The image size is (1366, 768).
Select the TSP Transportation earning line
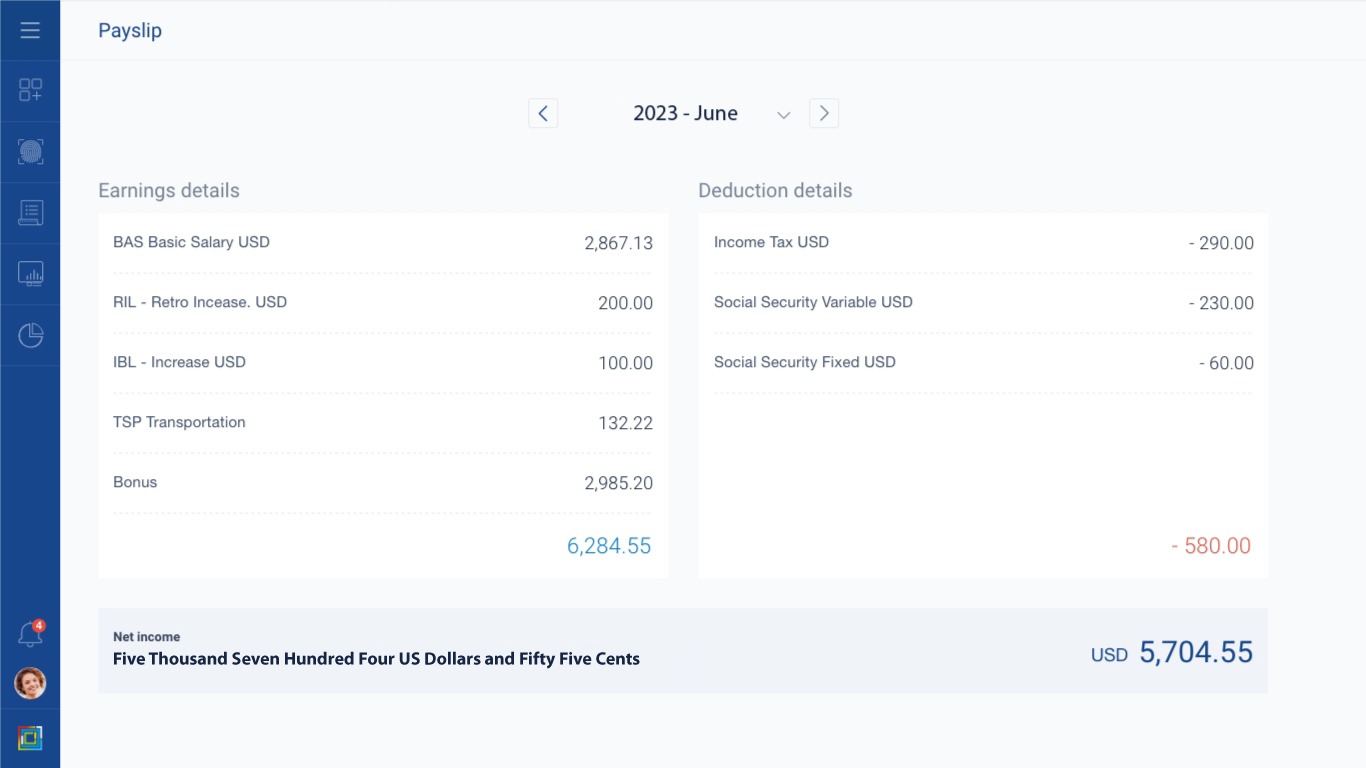coord(383,422)
